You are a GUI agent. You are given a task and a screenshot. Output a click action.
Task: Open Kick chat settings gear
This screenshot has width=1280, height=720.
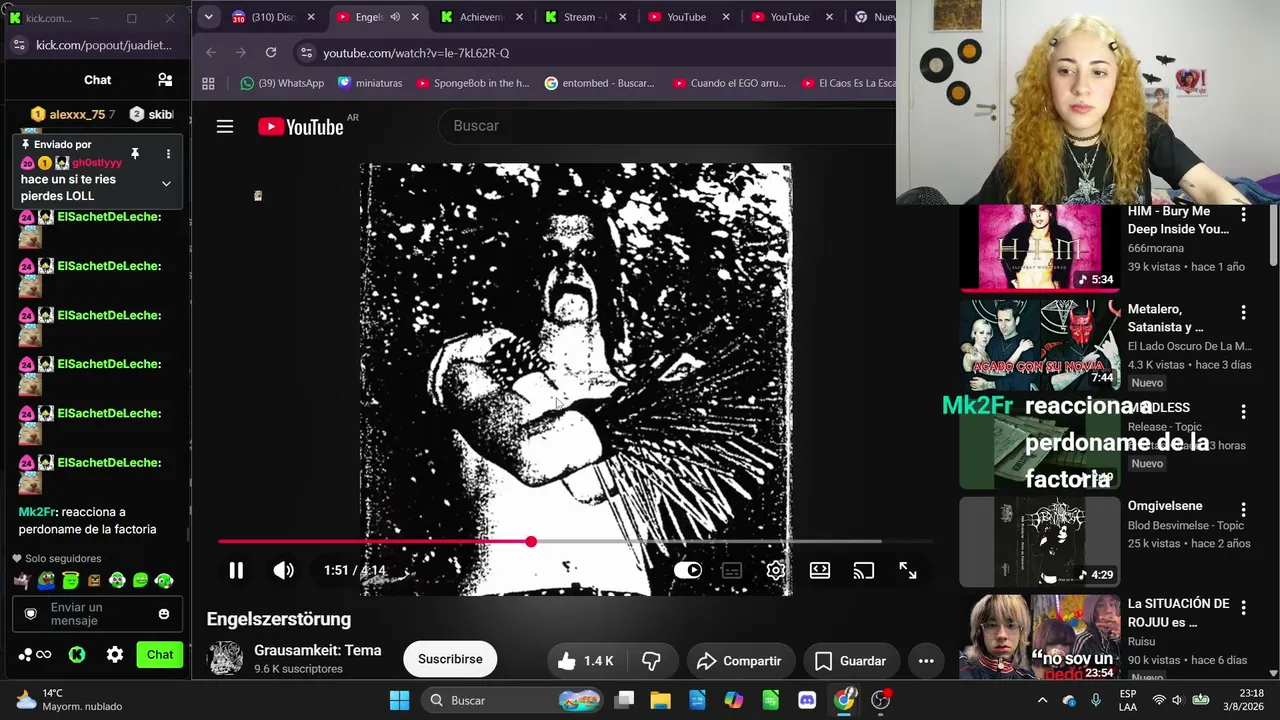tap(115, 655)
